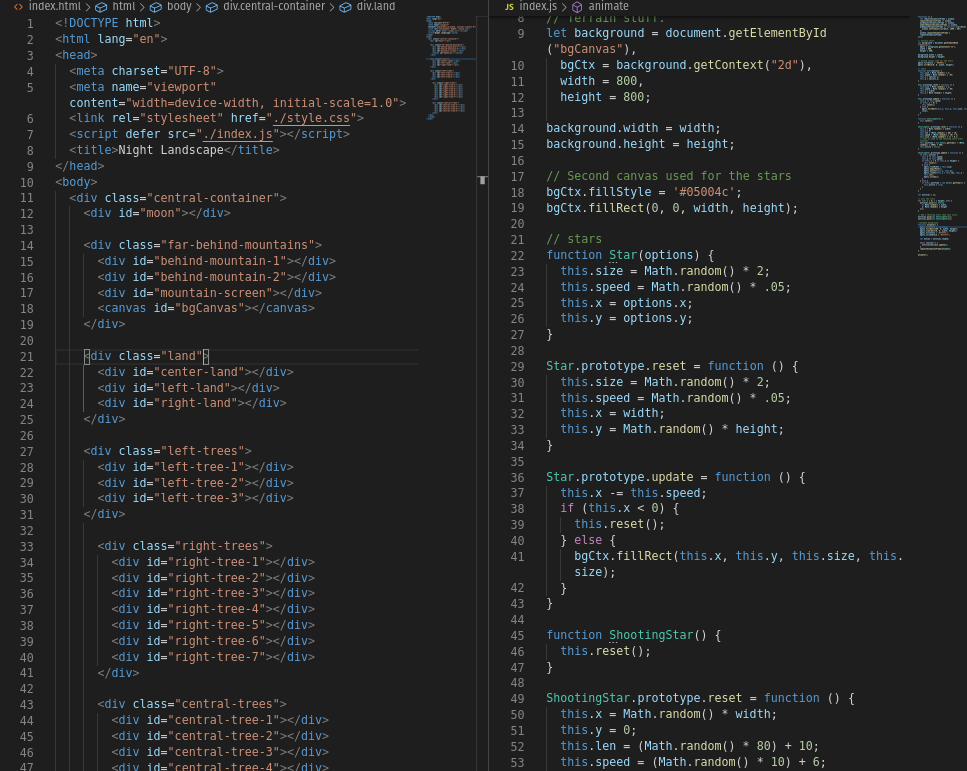967x771 pixels.
Task: Click the index.html minimap
Action: [x=451, y=68]
